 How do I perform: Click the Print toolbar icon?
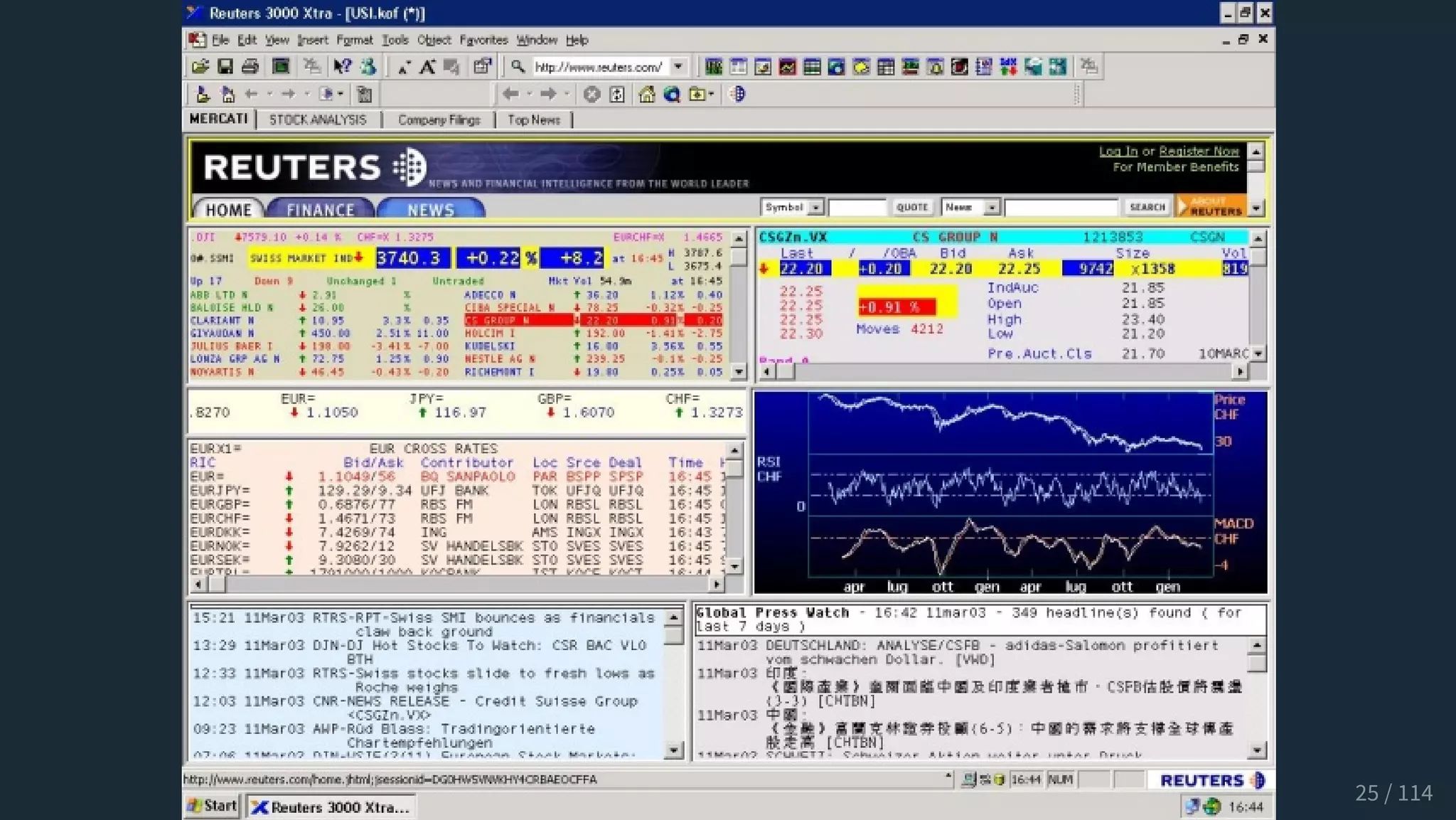(x=250, y=67)
